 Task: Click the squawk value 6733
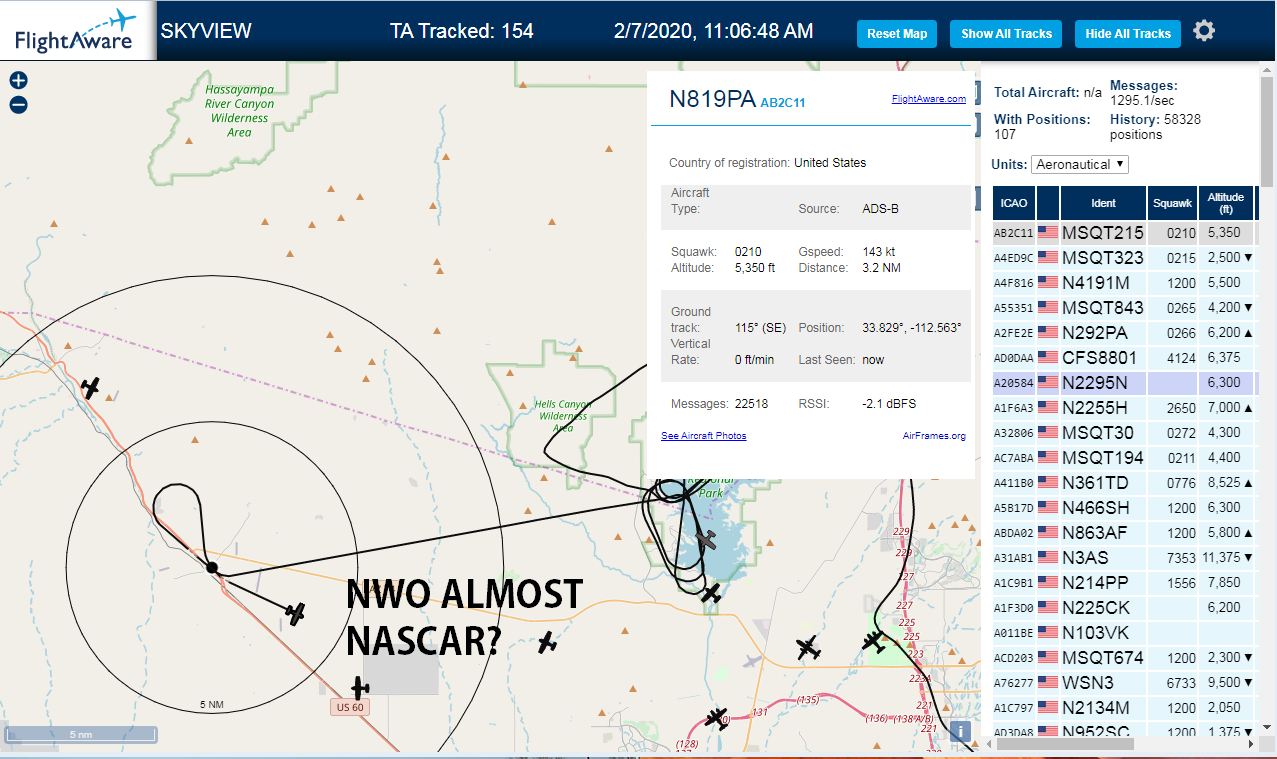coord(1182,682)
